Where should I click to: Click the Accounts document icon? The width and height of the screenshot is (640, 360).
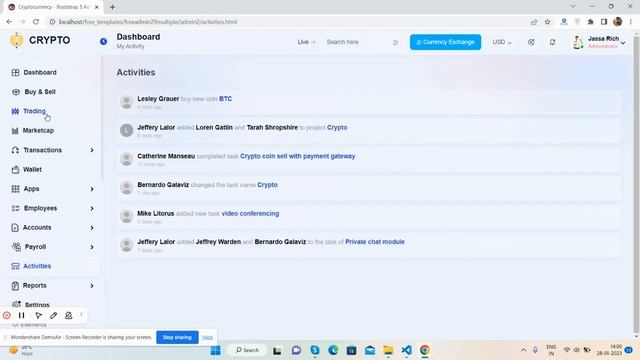(x=15, y=228)
